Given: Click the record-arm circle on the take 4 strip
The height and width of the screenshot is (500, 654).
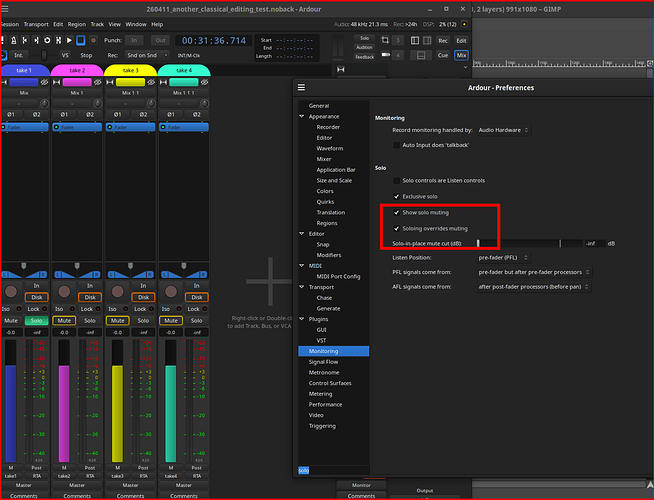Looking at the screenshot, I should (x=171, y=291).
